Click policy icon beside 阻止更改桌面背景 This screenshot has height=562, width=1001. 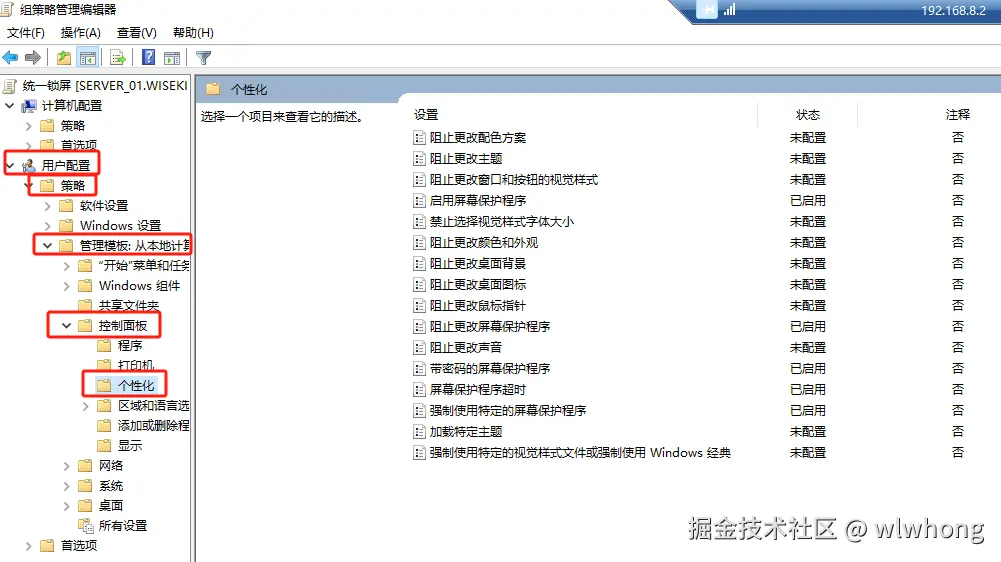[x=419, y=264]
